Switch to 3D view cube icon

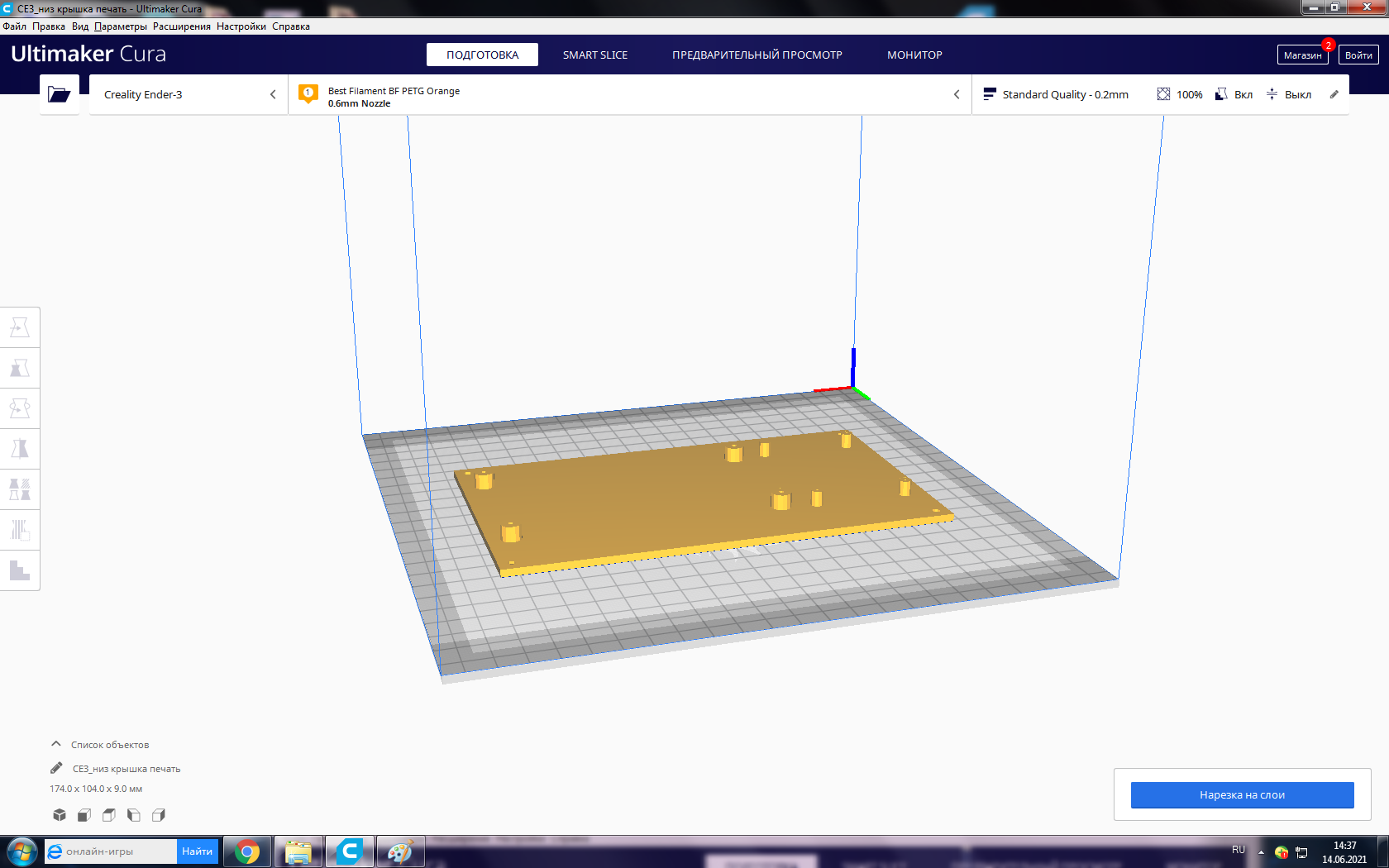(x=60, y=815)
